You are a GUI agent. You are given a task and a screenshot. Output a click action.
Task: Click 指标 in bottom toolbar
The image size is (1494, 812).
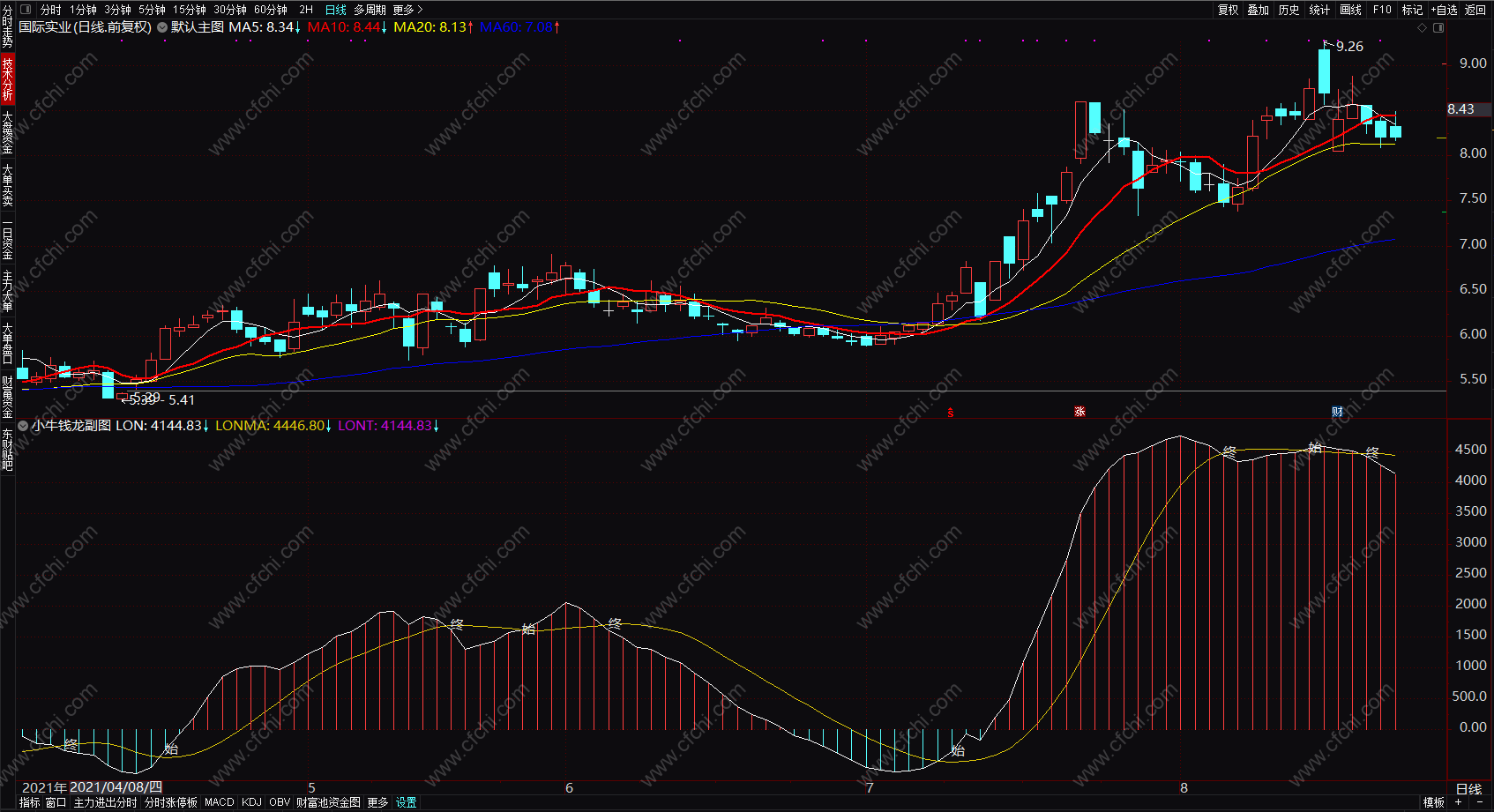[29, 803]
